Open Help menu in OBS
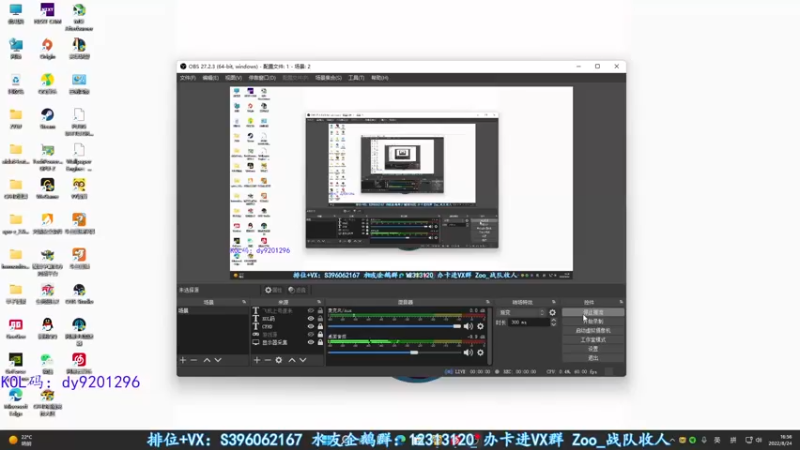Viewport: 800px width, 450px height. [x=380, y=78]
